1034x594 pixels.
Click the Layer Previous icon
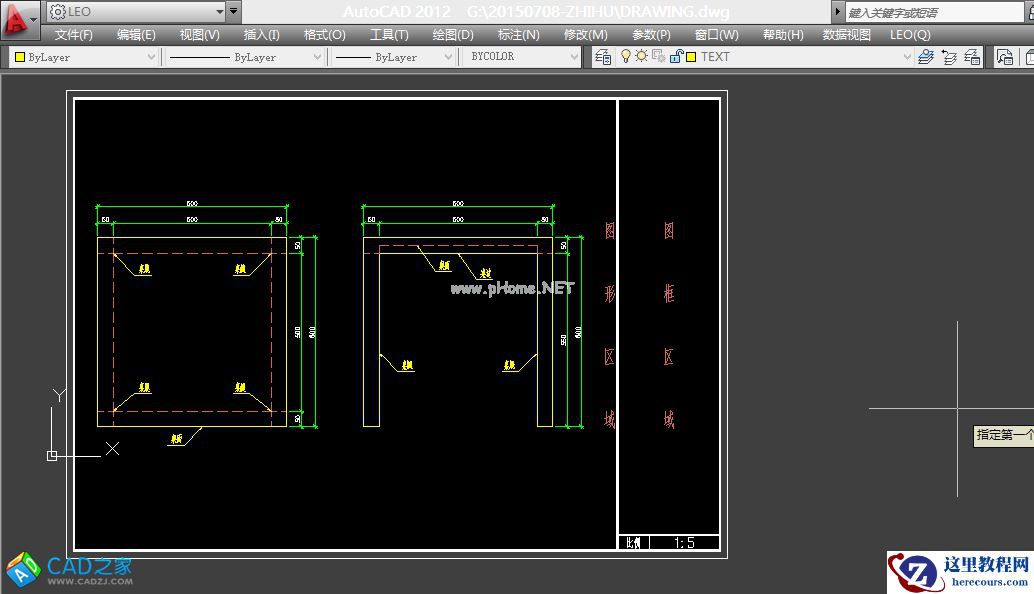[x=949, y=57]
